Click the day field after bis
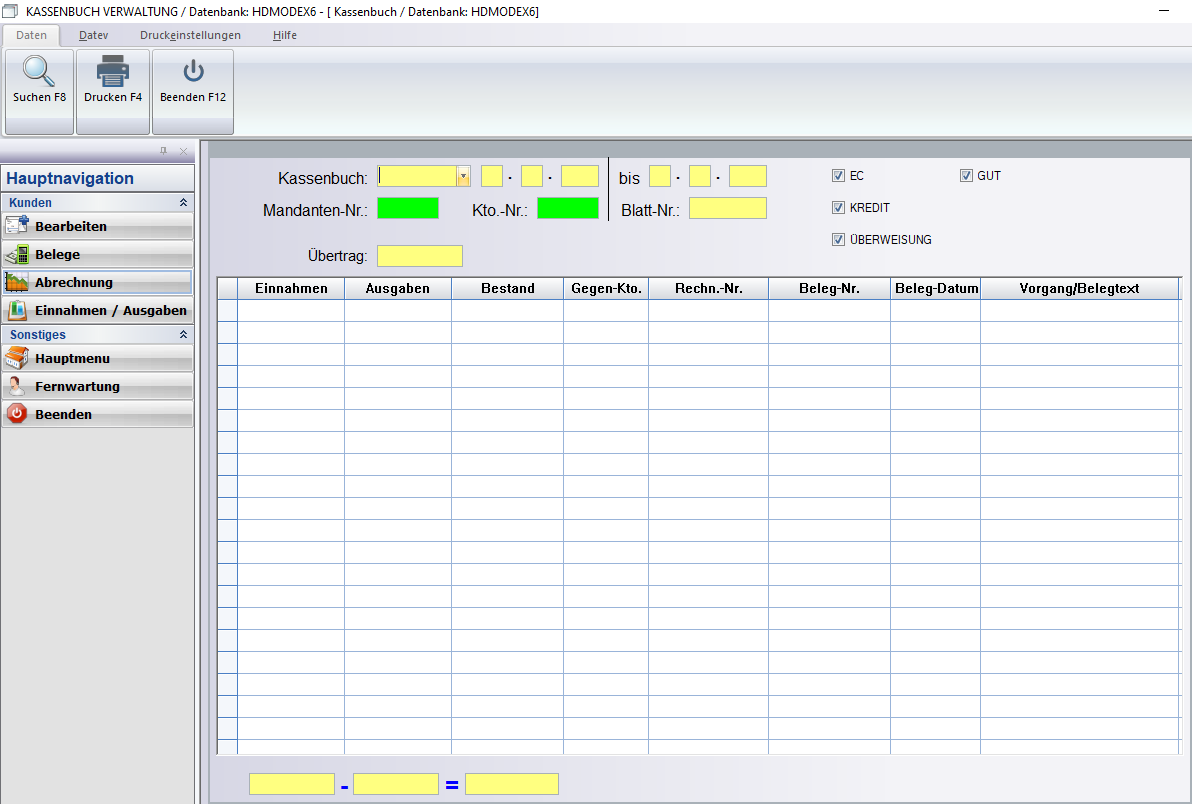 (x=660, y=176)
